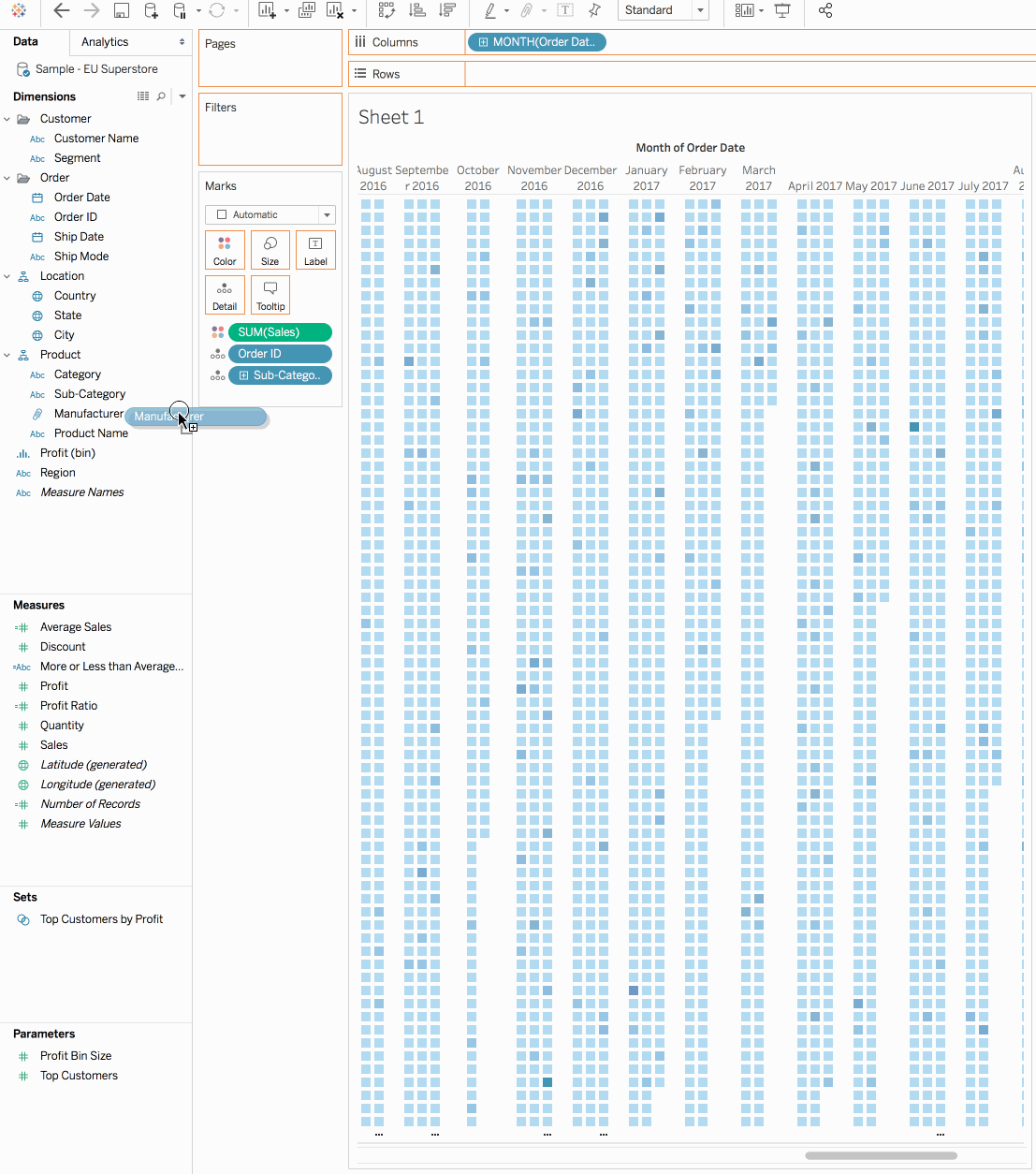Create a new worksheet icon

pyautogui.click(x=267, y=10)
